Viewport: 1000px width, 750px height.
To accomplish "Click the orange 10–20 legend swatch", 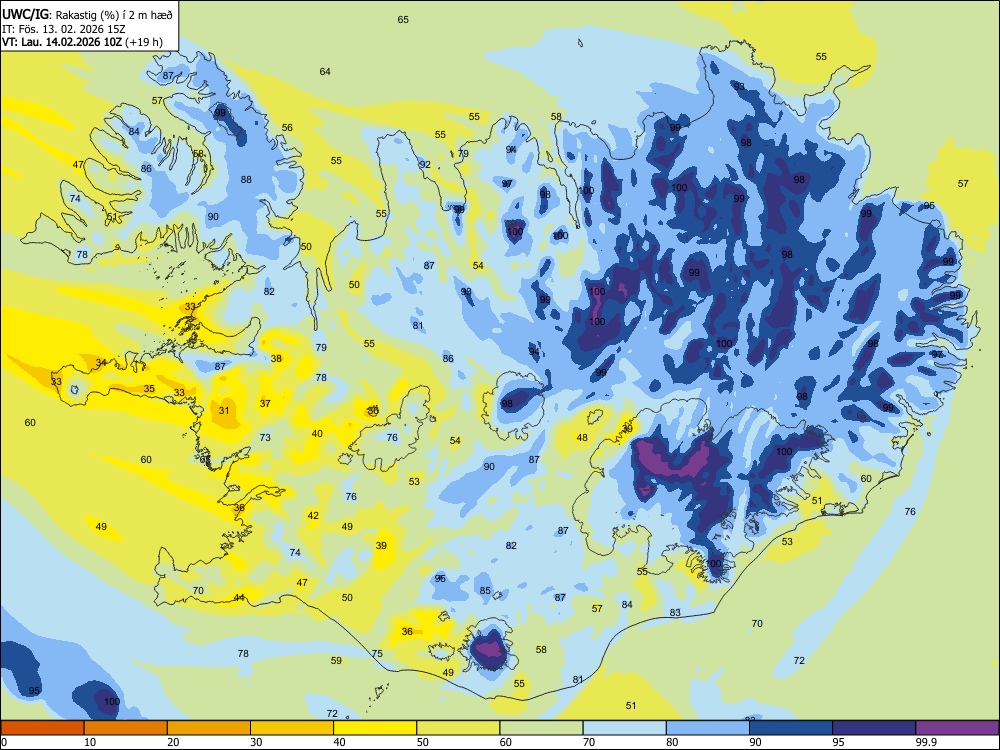I will [126, 728].
